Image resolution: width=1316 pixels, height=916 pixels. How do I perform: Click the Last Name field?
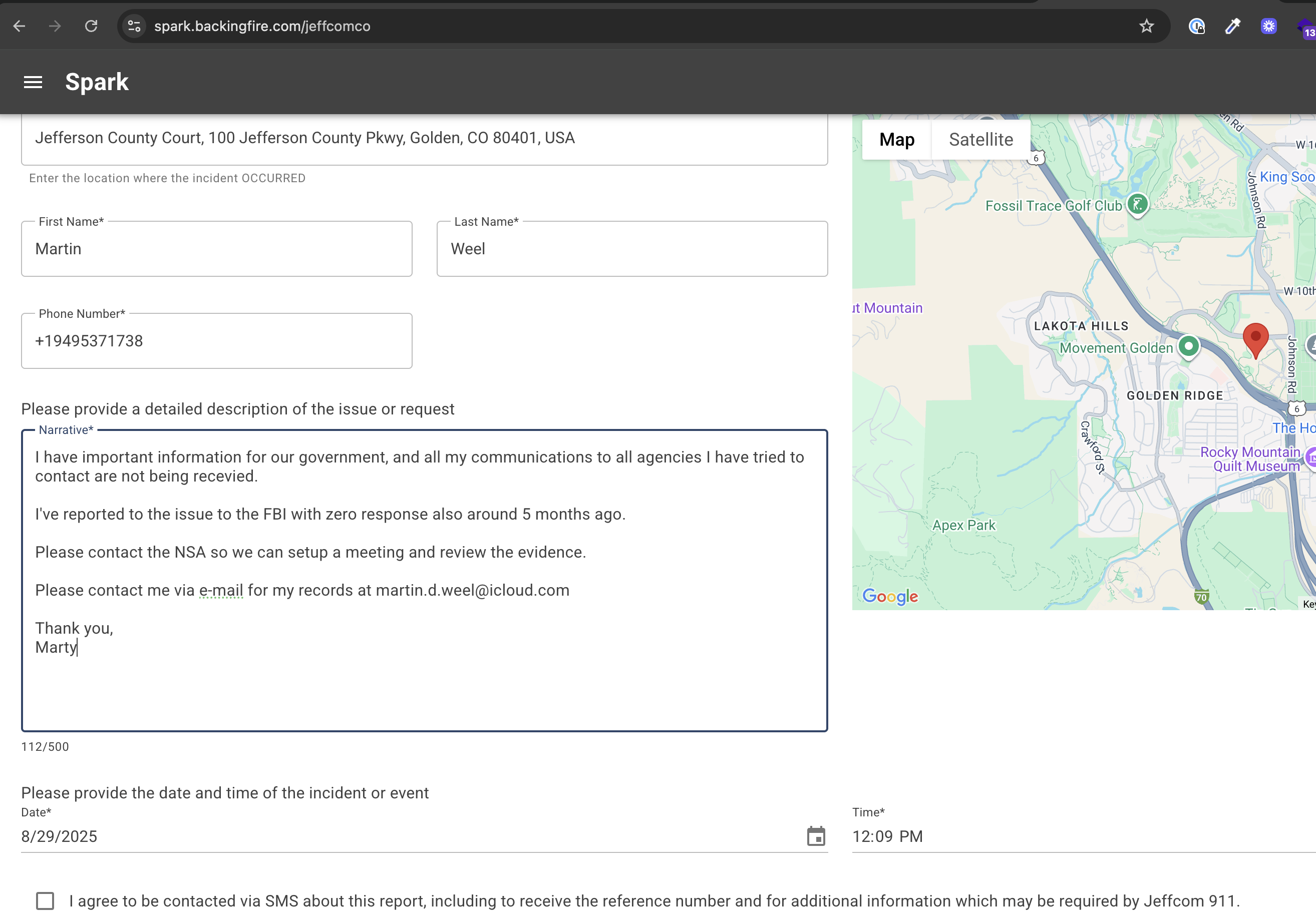pos(631,249)
